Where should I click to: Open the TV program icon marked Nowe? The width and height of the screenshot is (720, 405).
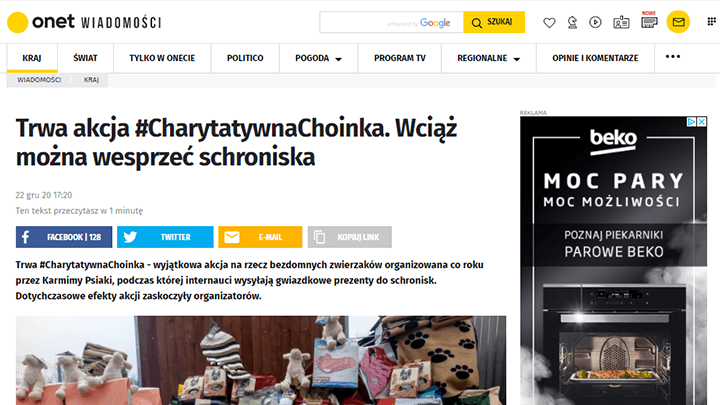click(649, 21)
